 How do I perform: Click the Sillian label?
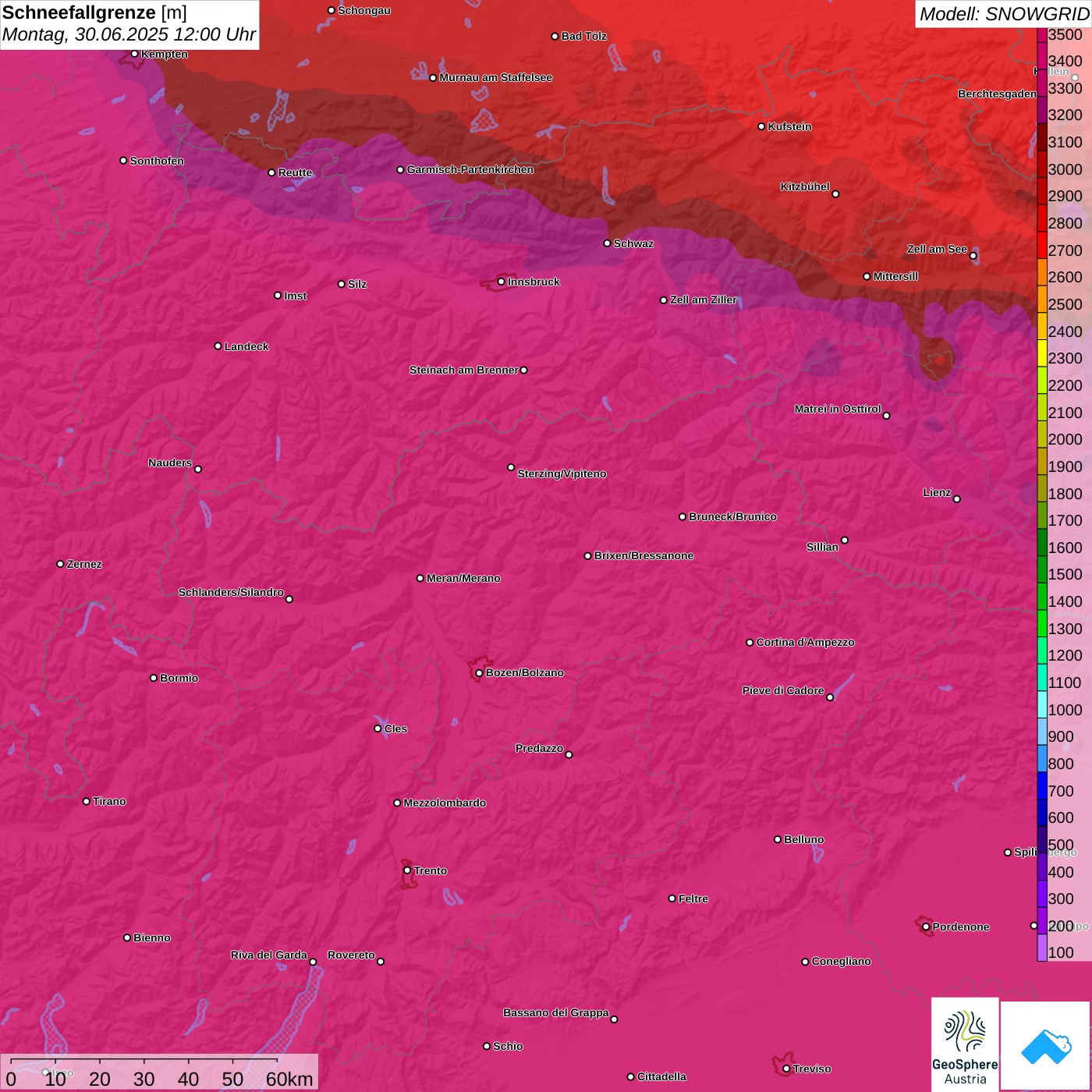point(822,547)
